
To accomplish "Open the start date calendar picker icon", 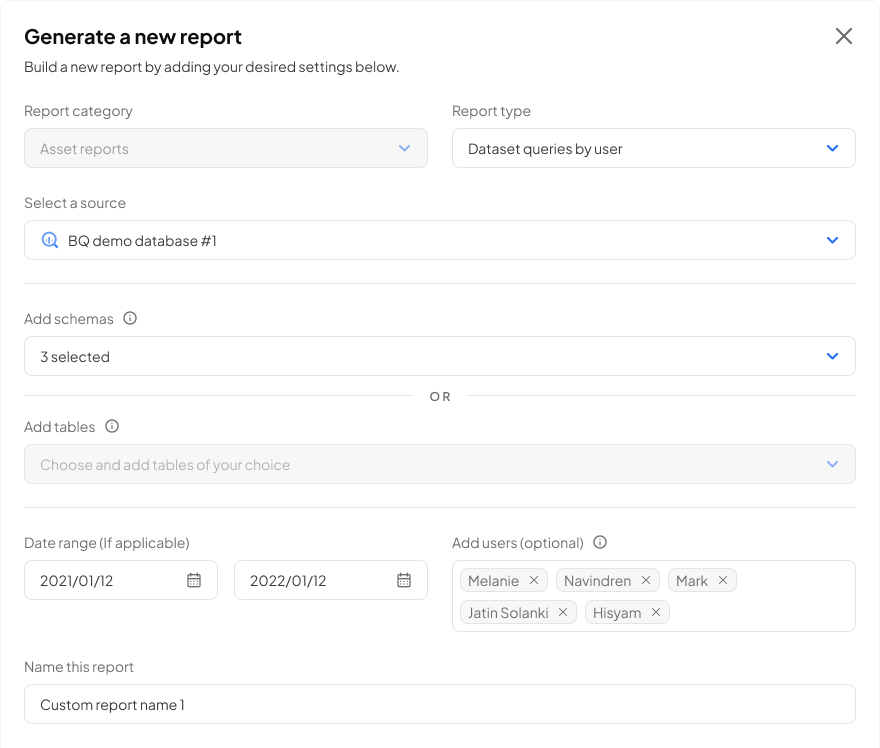I will tap(194, 580).
